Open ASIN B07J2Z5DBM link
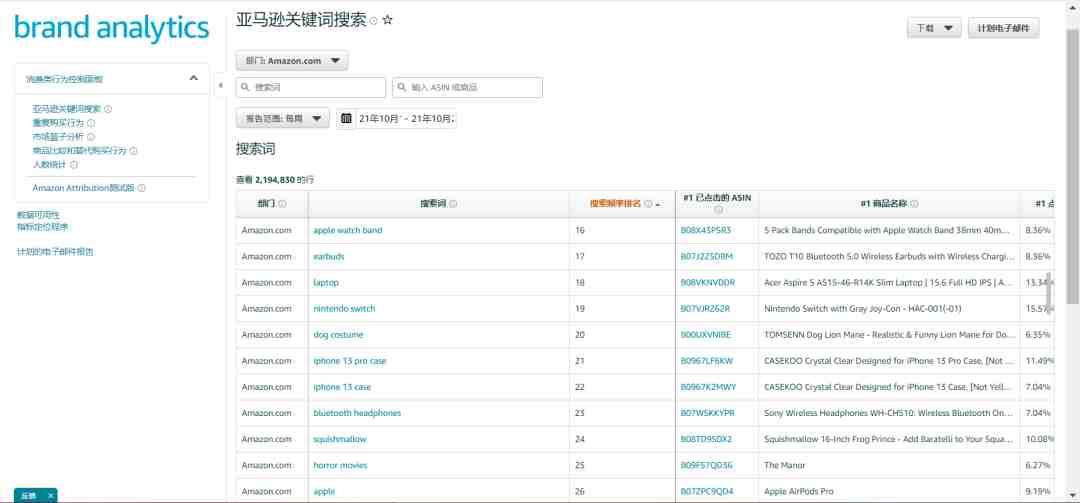This screenshot has width=1080, height=503. point(707,256)
